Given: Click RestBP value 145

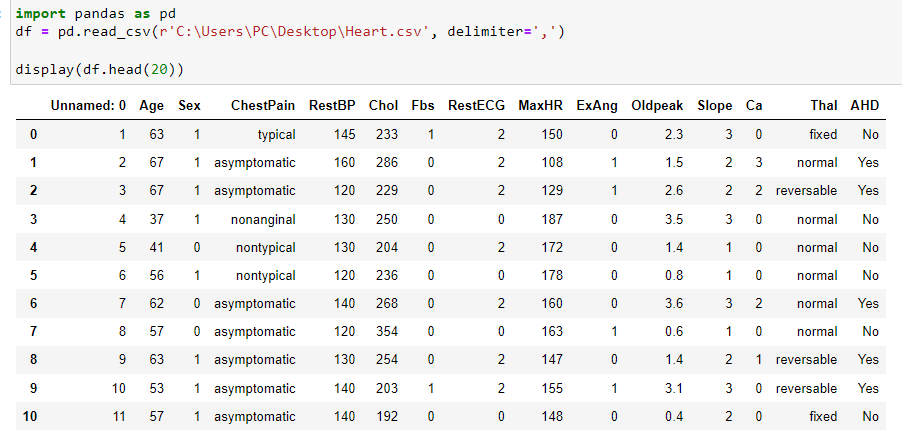Looking at the screenshot, I should click(345, 135).
